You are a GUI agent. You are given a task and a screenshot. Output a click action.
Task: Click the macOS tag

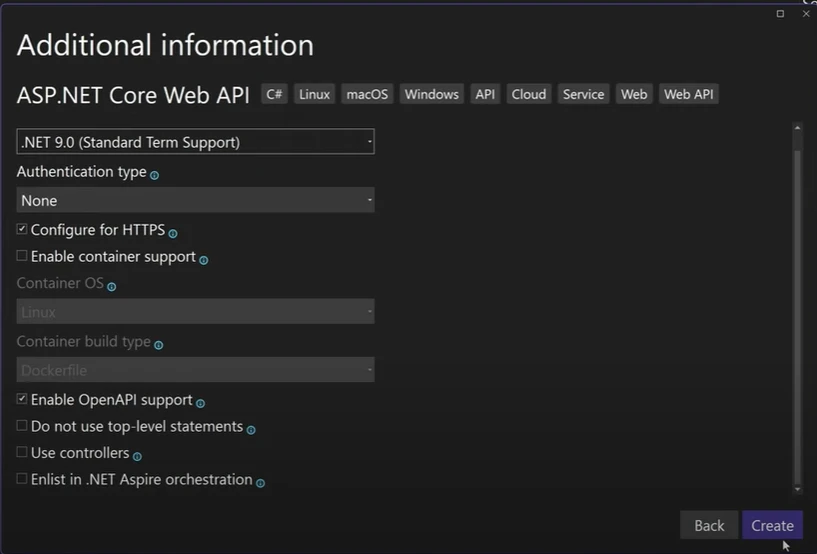tap(367, 94)
